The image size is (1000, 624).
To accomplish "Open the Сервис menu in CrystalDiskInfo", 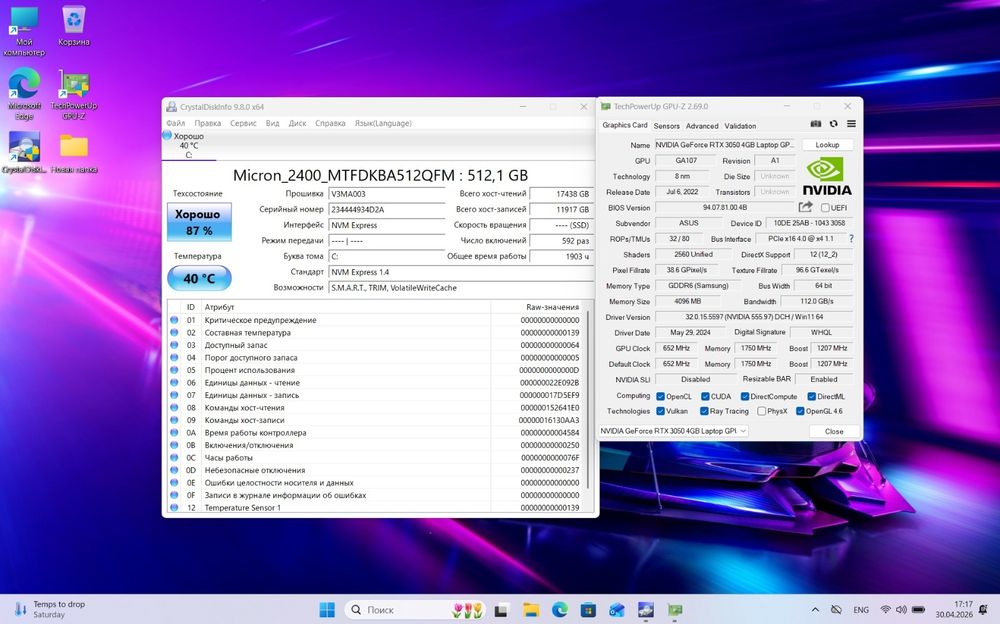I will 243,123.
